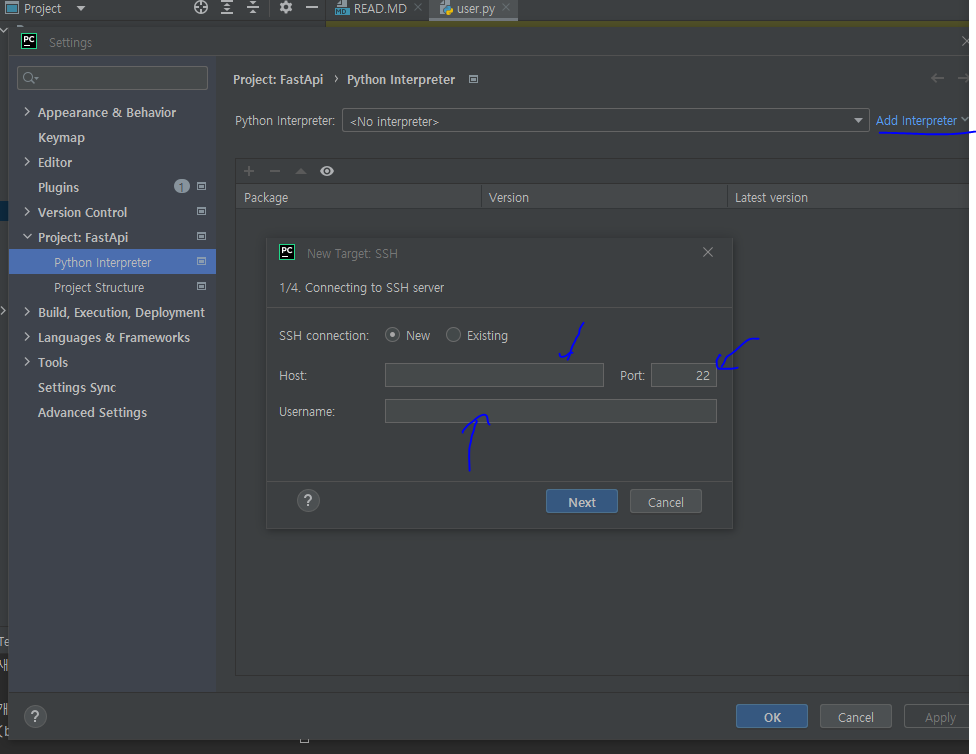976x754 pixels.
Task: Open the Project view dropdown arrow
Action: 80,8
